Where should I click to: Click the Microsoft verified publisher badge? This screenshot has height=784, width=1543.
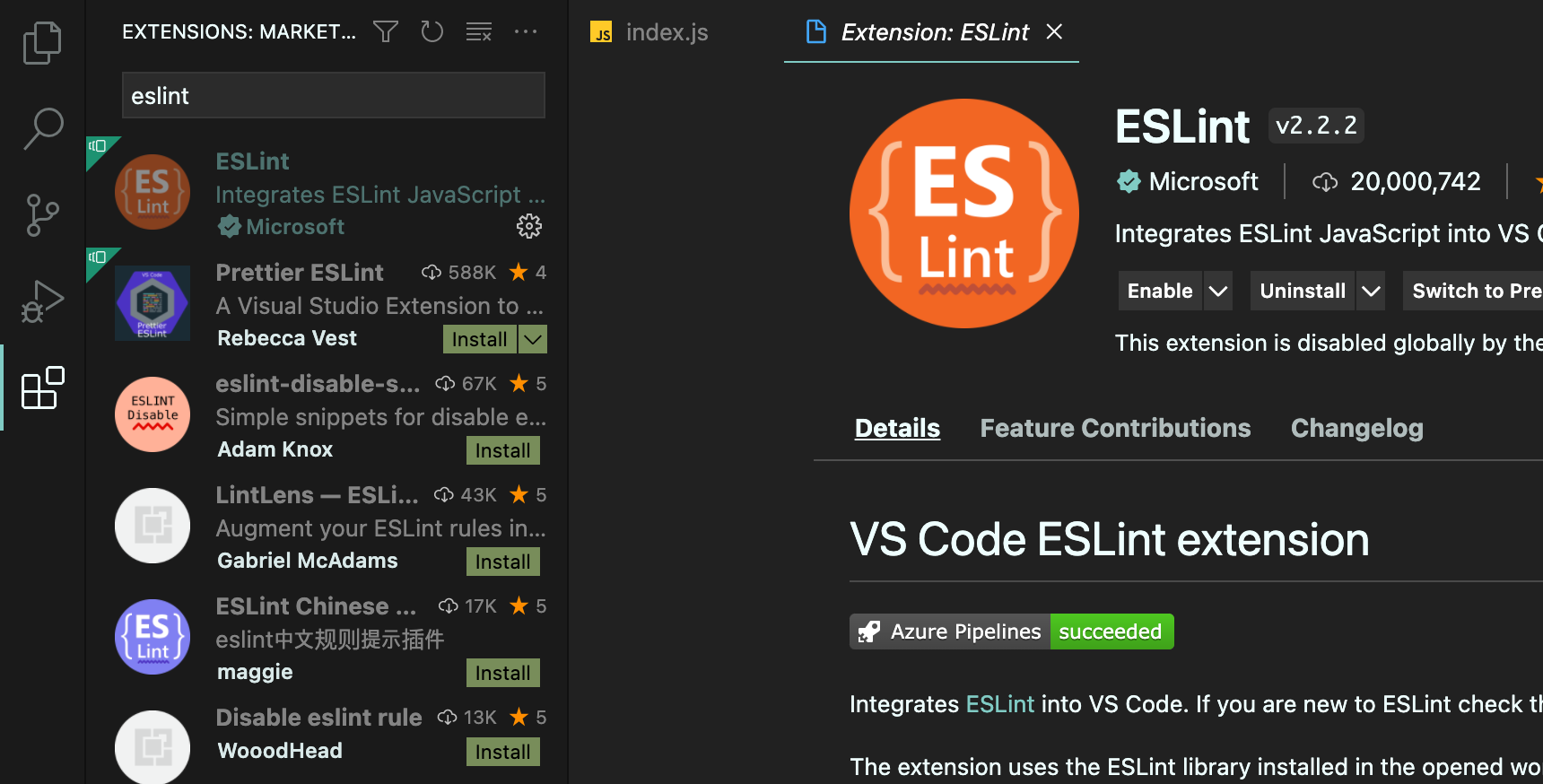[x=1129, y=181]
